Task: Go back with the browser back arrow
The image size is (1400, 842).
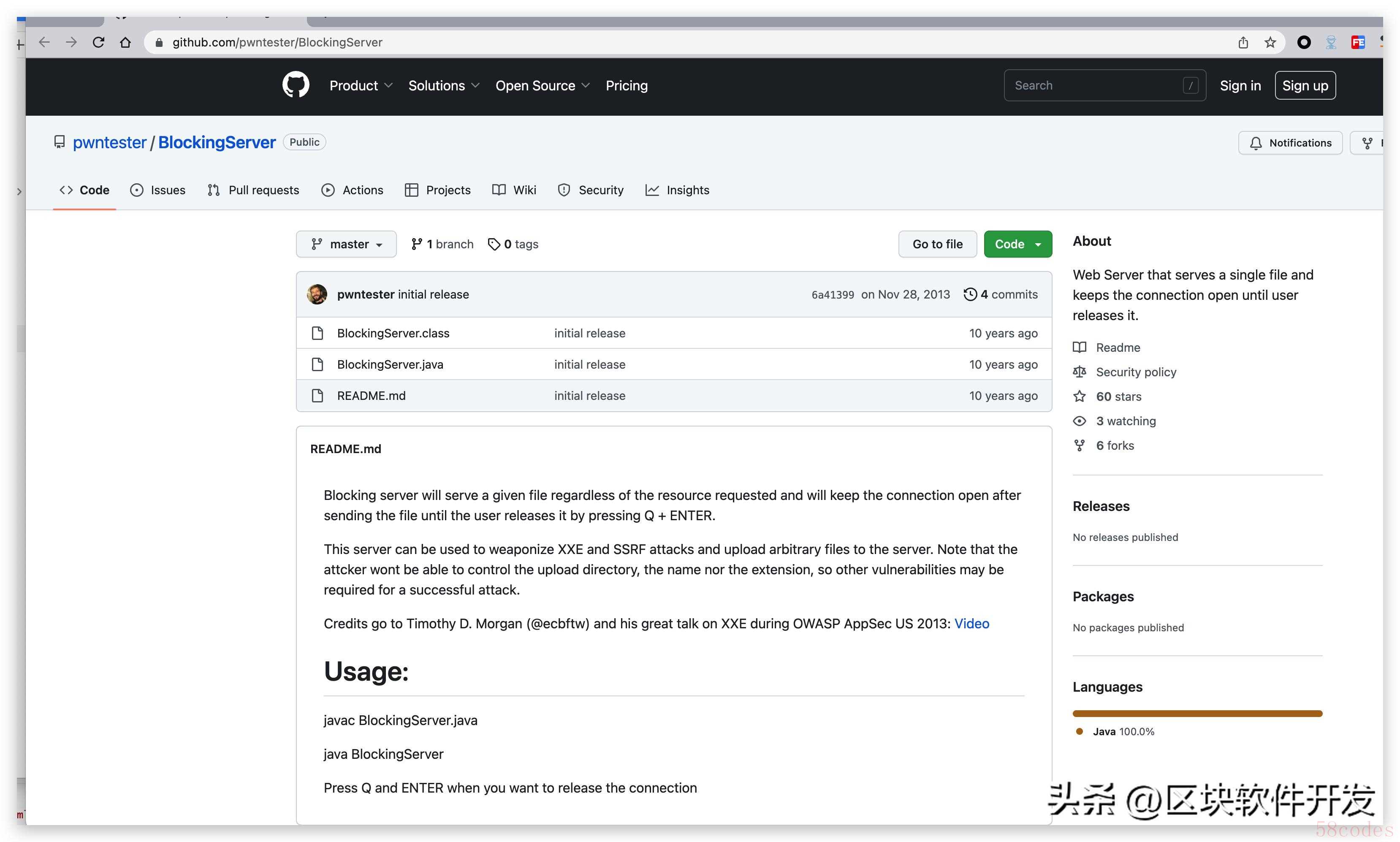Action: click(44, 43)
